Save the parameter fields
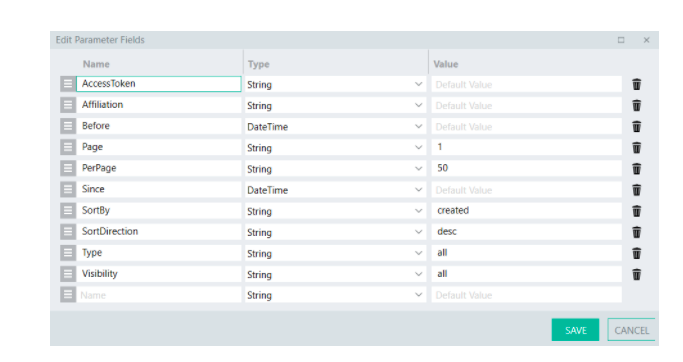This screenshot has height=362, width=683. tap(575, 330)
